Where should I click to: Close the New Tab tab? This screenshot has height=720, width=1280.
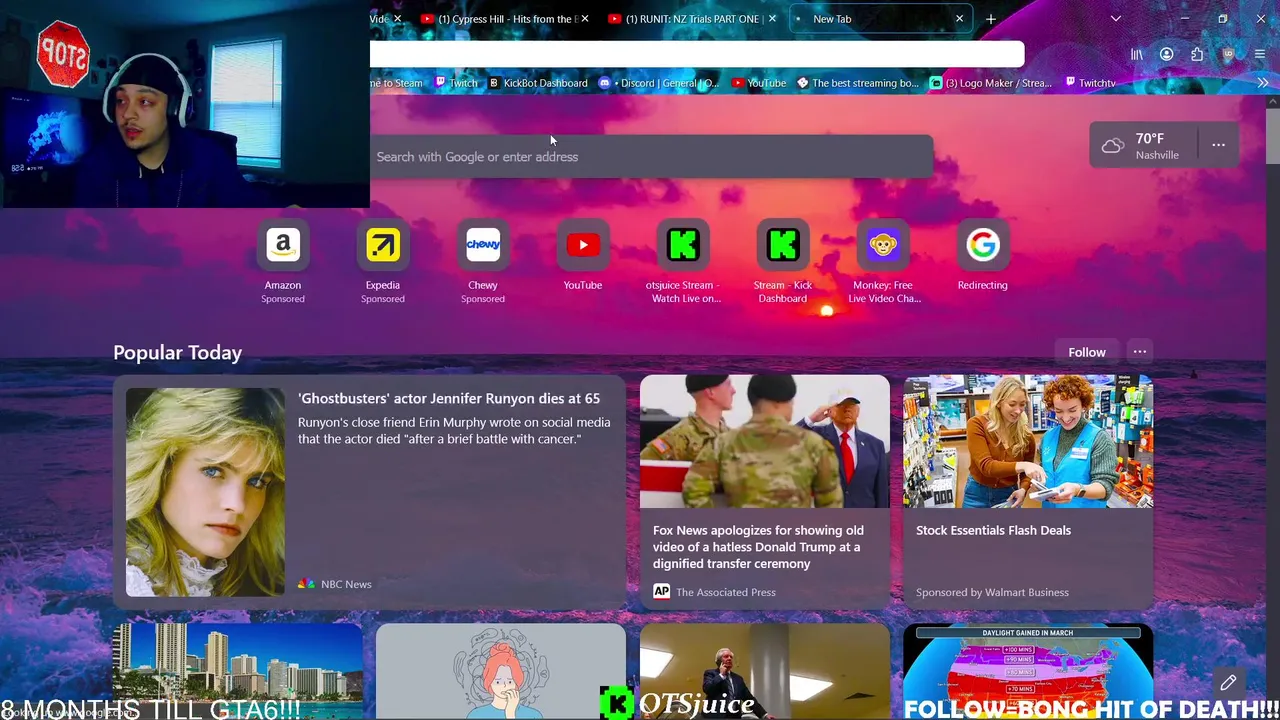(959, 19)
